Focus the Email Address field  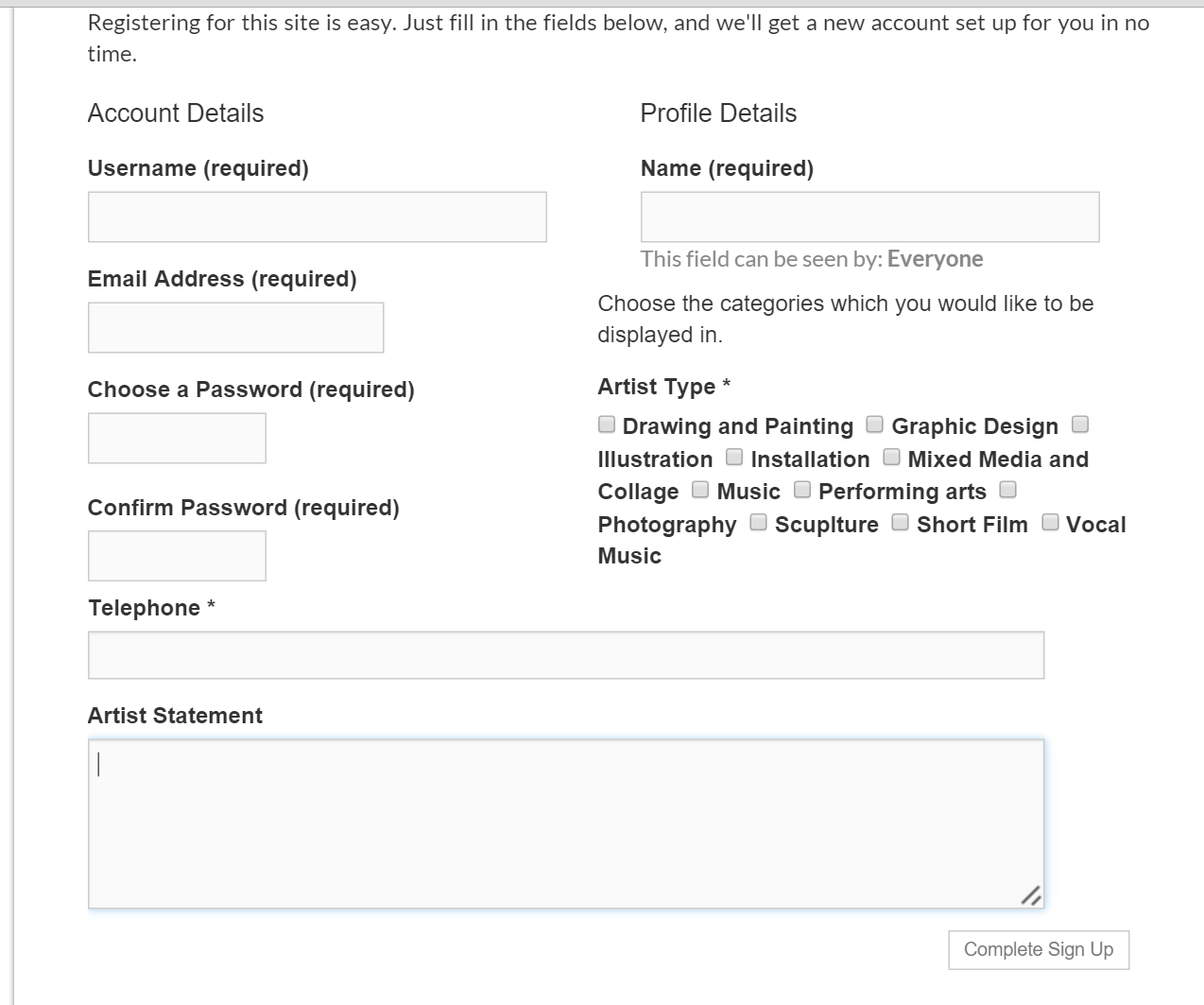(236, 328)
